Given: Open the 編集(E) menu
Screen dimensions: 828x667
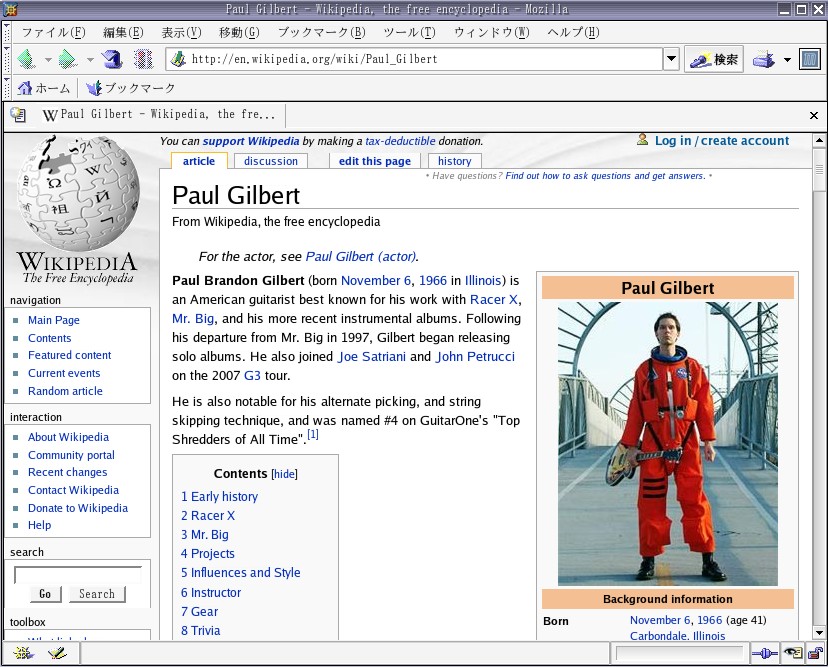Looking at the screenshot, I should (x=123, y=33).
